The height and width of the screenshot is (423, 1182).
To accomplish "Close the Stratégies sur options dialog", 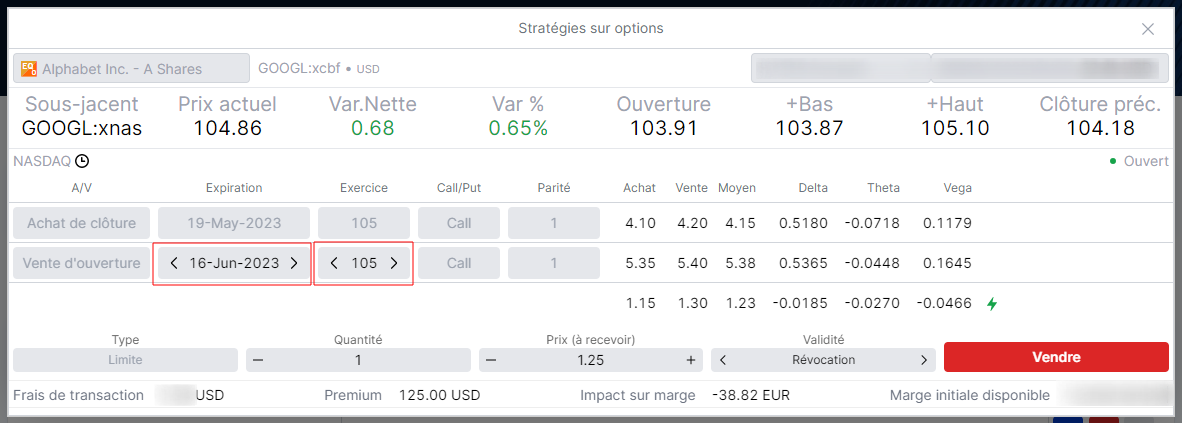I will click(x=1148, y=29).
